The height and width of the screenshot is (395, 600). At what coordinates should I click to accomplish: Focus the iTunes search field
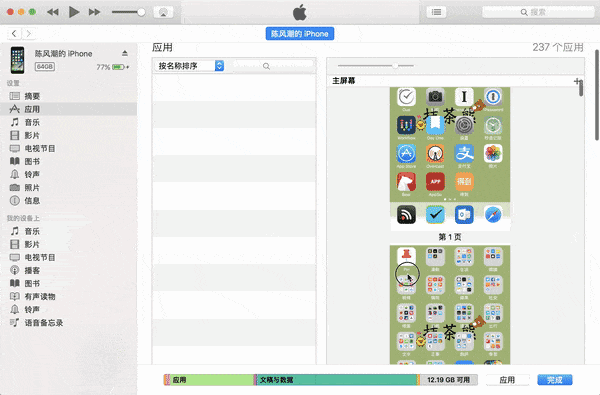pyautogui.click(x=538, y=12)
